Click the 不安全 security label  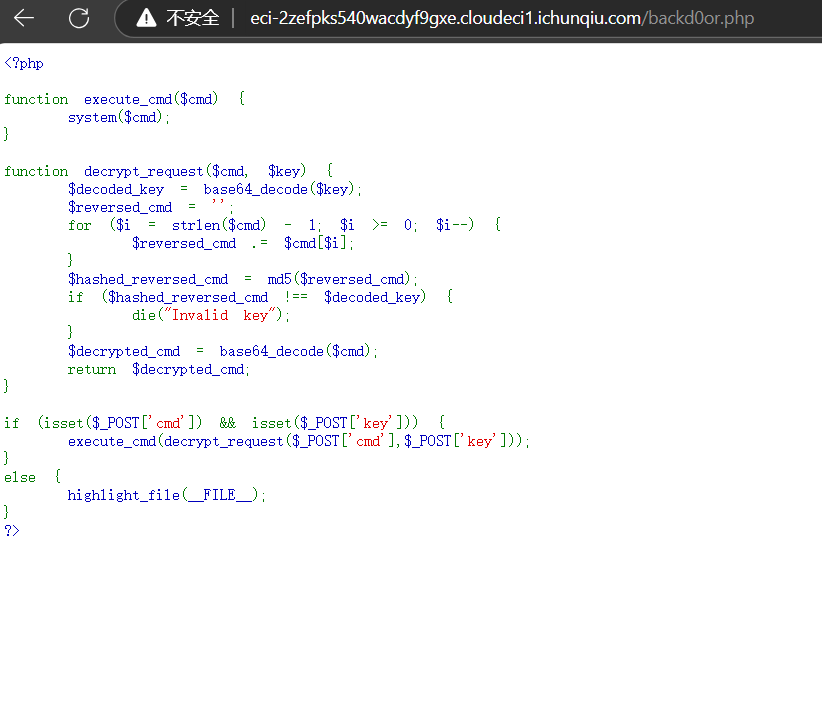192,18
